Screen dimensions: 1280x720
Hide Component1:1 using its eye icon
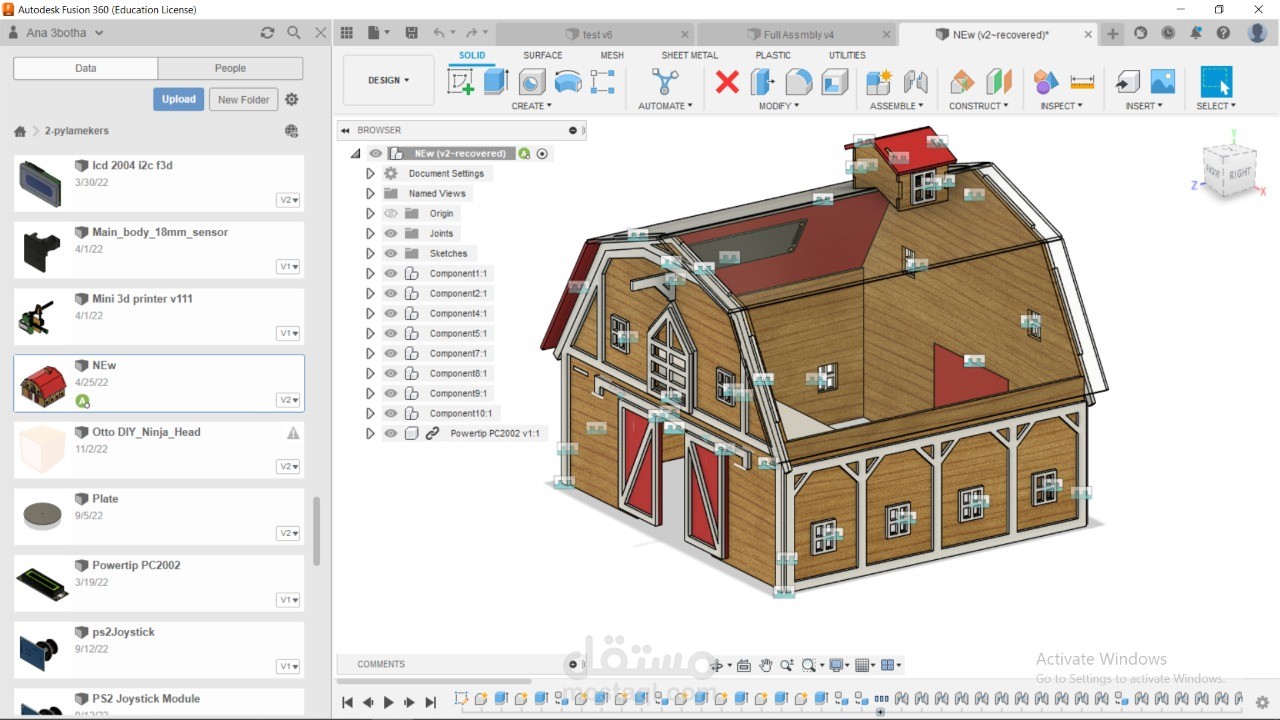pos(391,273)
